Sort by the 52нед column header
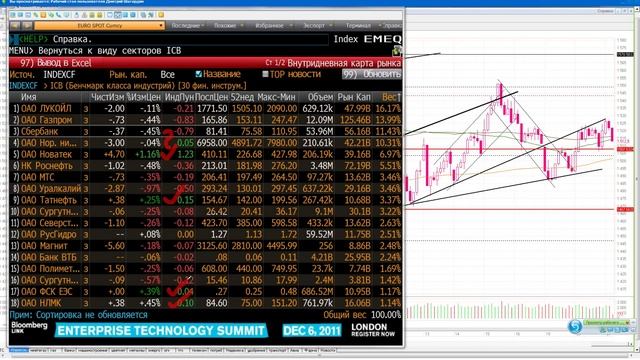 click(242, 97)
